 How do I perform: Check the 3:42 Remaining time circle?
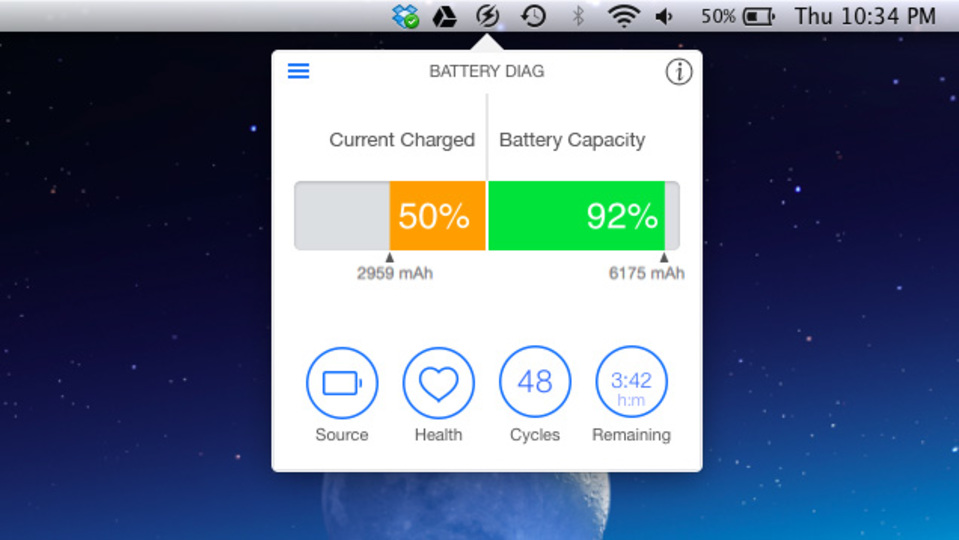tap(632, 382)
